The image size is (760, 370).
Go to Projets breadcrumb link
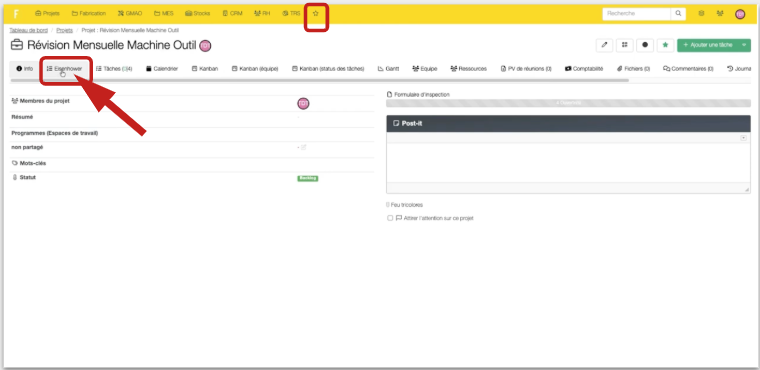(64, 30)
